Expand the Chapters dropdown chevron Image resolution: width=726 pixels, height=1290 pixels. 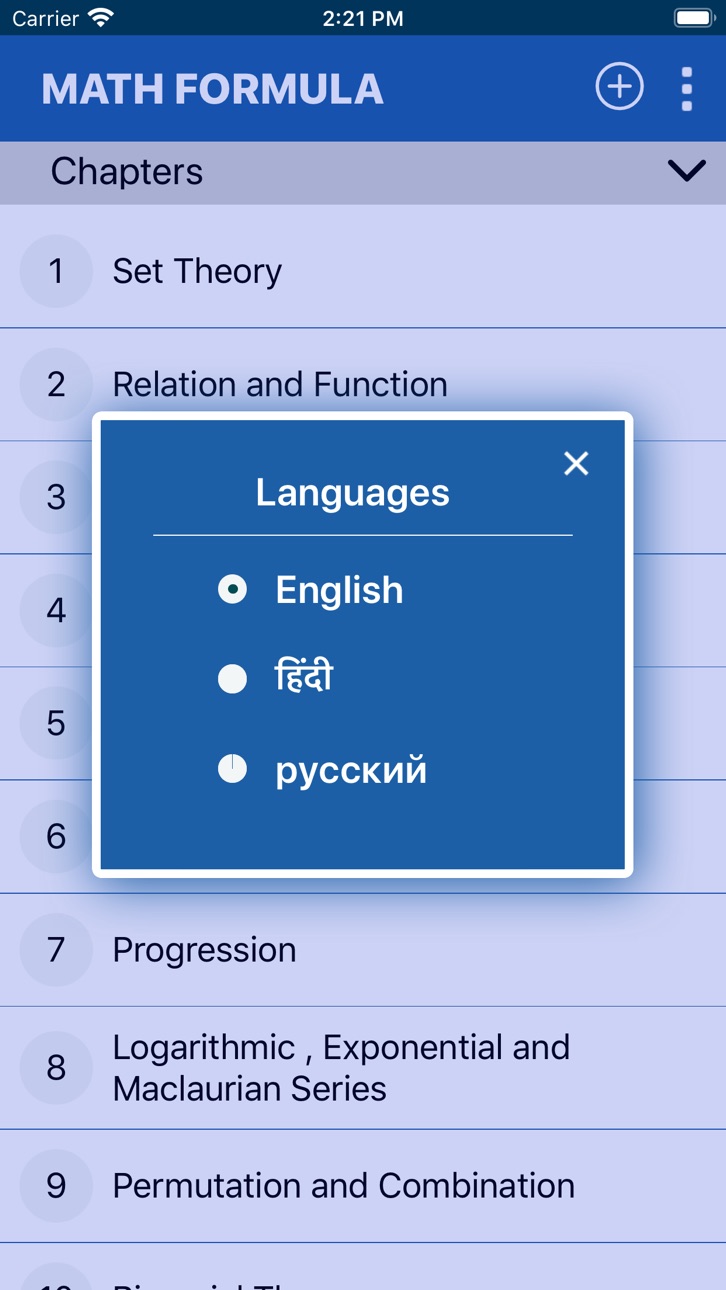(x=686, y=171)
